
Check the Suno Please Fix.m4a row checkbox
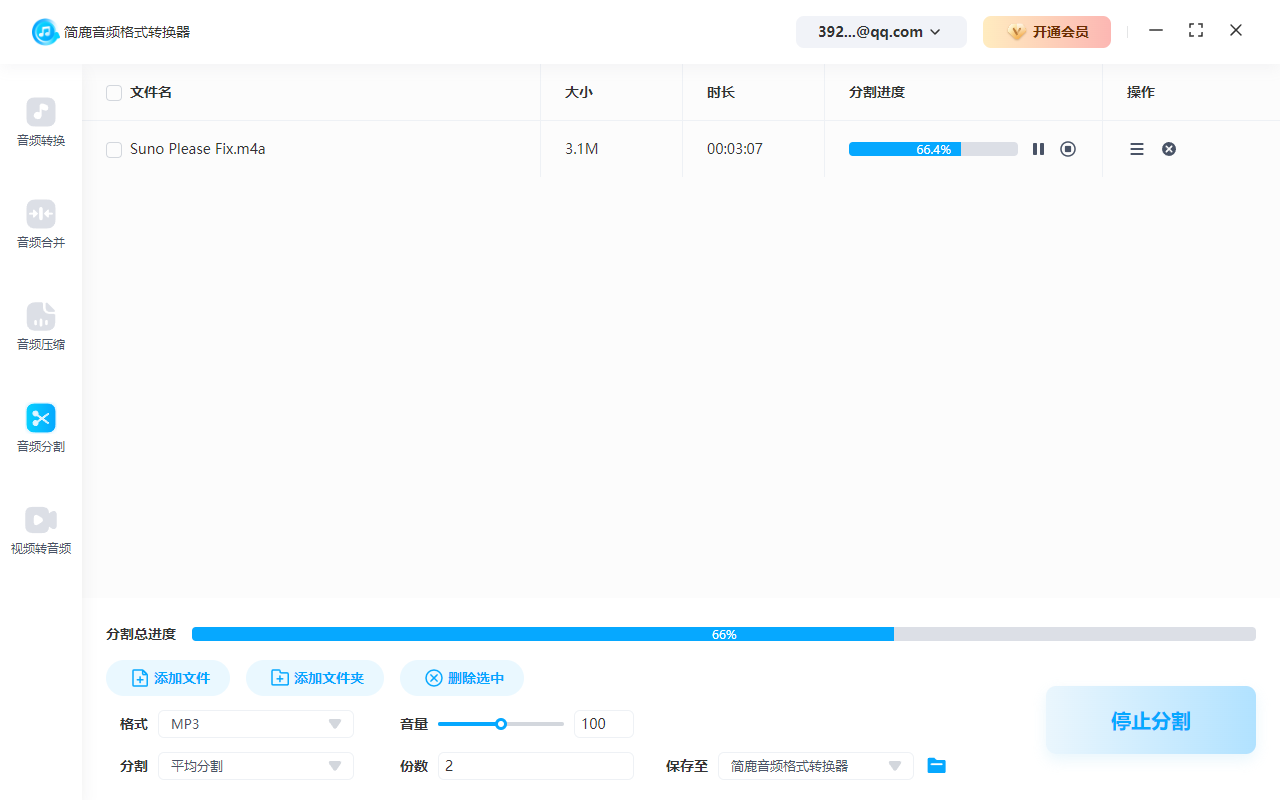114,149
